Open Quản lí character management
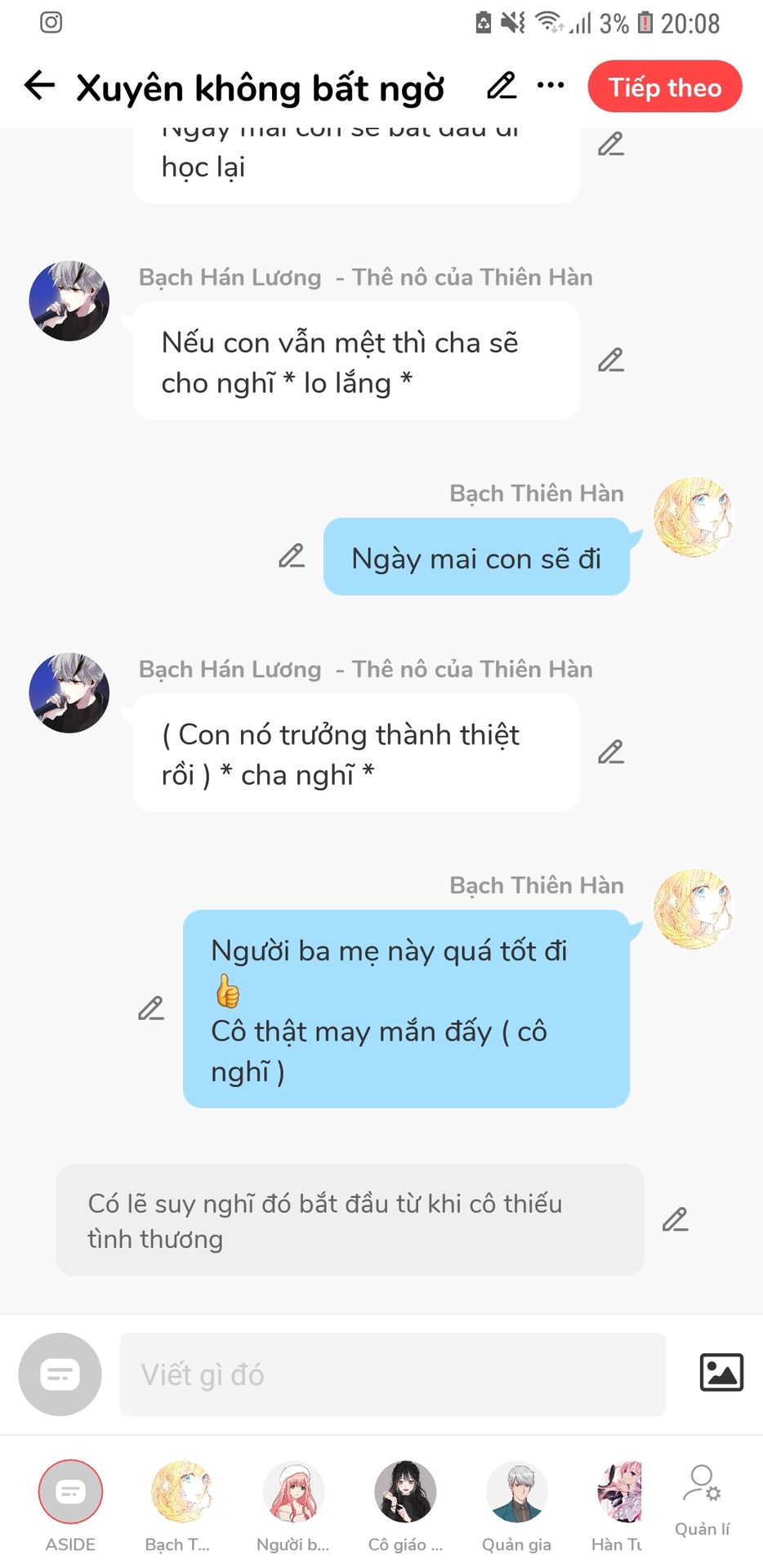 [702, 1501]
